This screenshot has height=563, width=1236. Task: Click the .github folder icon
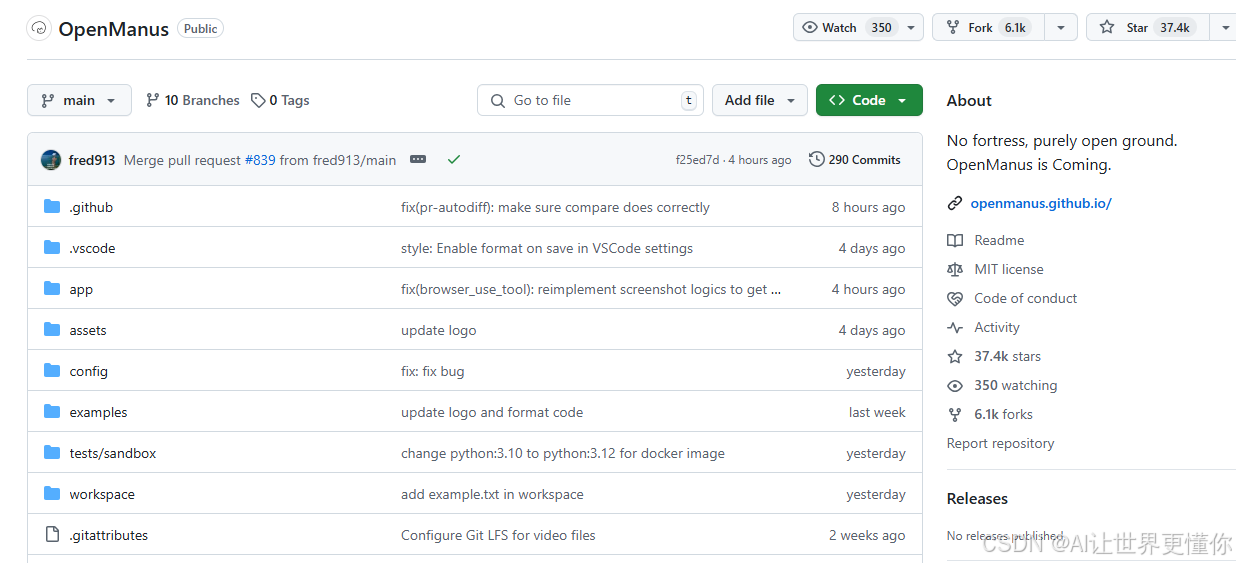pyautogui.click(x=52, y=207)
